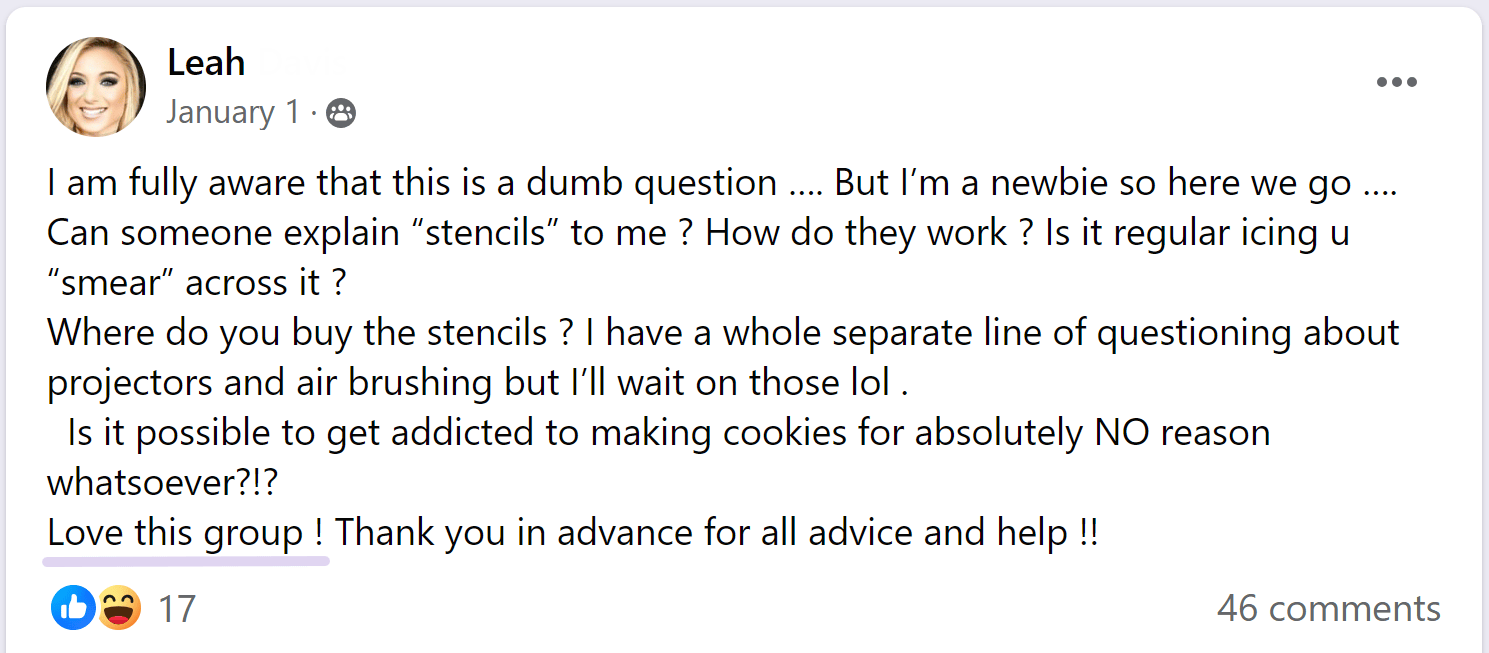Open the three-dot post options menu

[x=1396, y=83]
